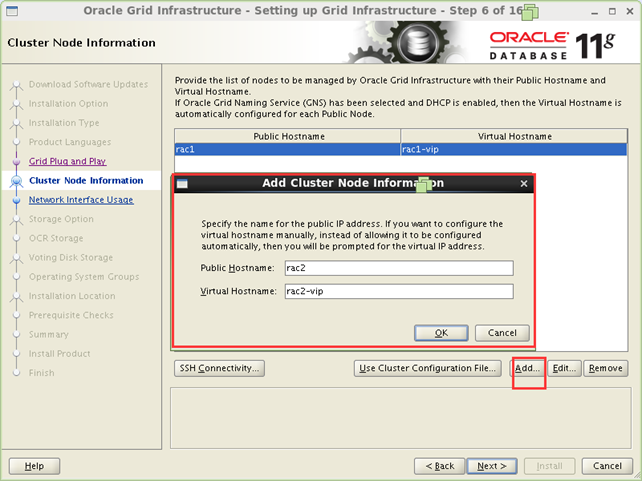Proceed with the Next button

pos(492,466)
